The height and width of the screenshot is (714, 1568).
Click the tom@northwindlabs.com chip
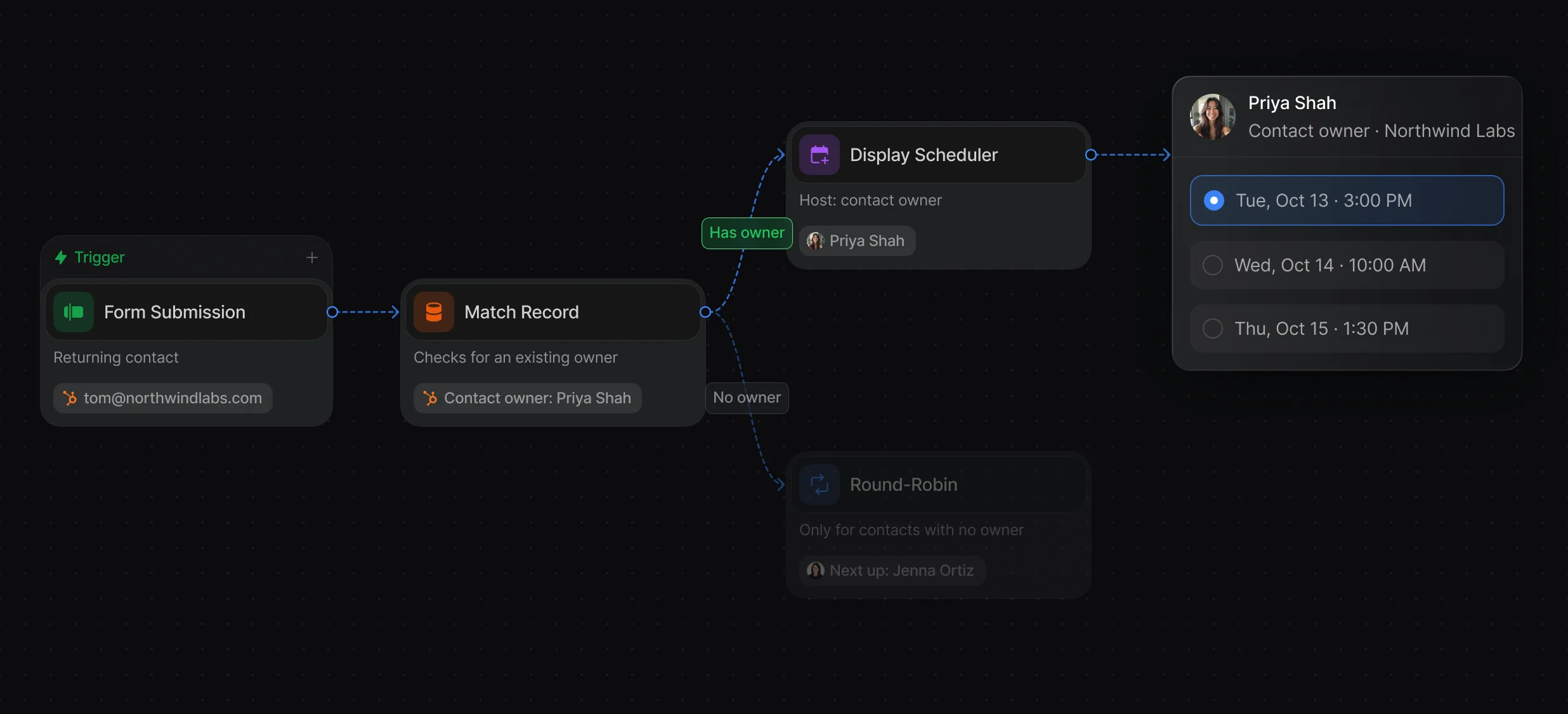pos(163,398)
